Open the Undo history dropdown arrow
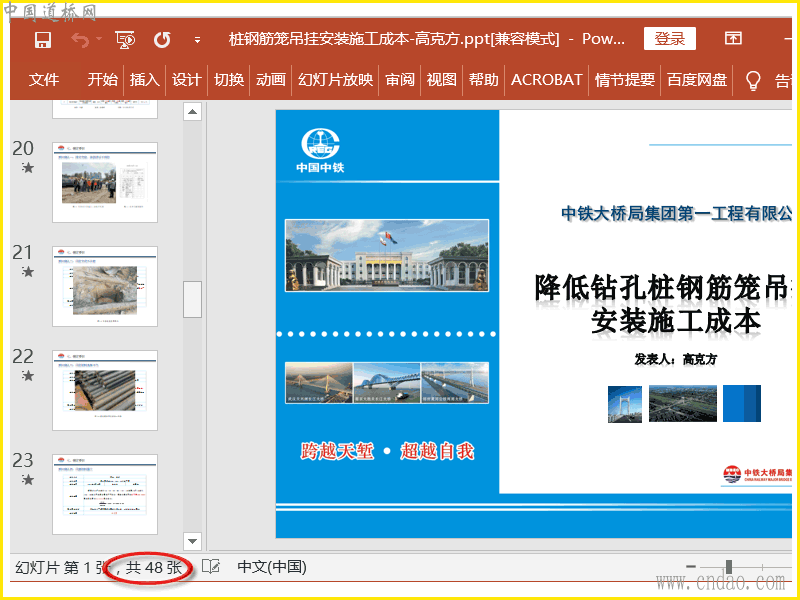Image resolution: width=800 pixels, height=600 pixels. point(99,40)
